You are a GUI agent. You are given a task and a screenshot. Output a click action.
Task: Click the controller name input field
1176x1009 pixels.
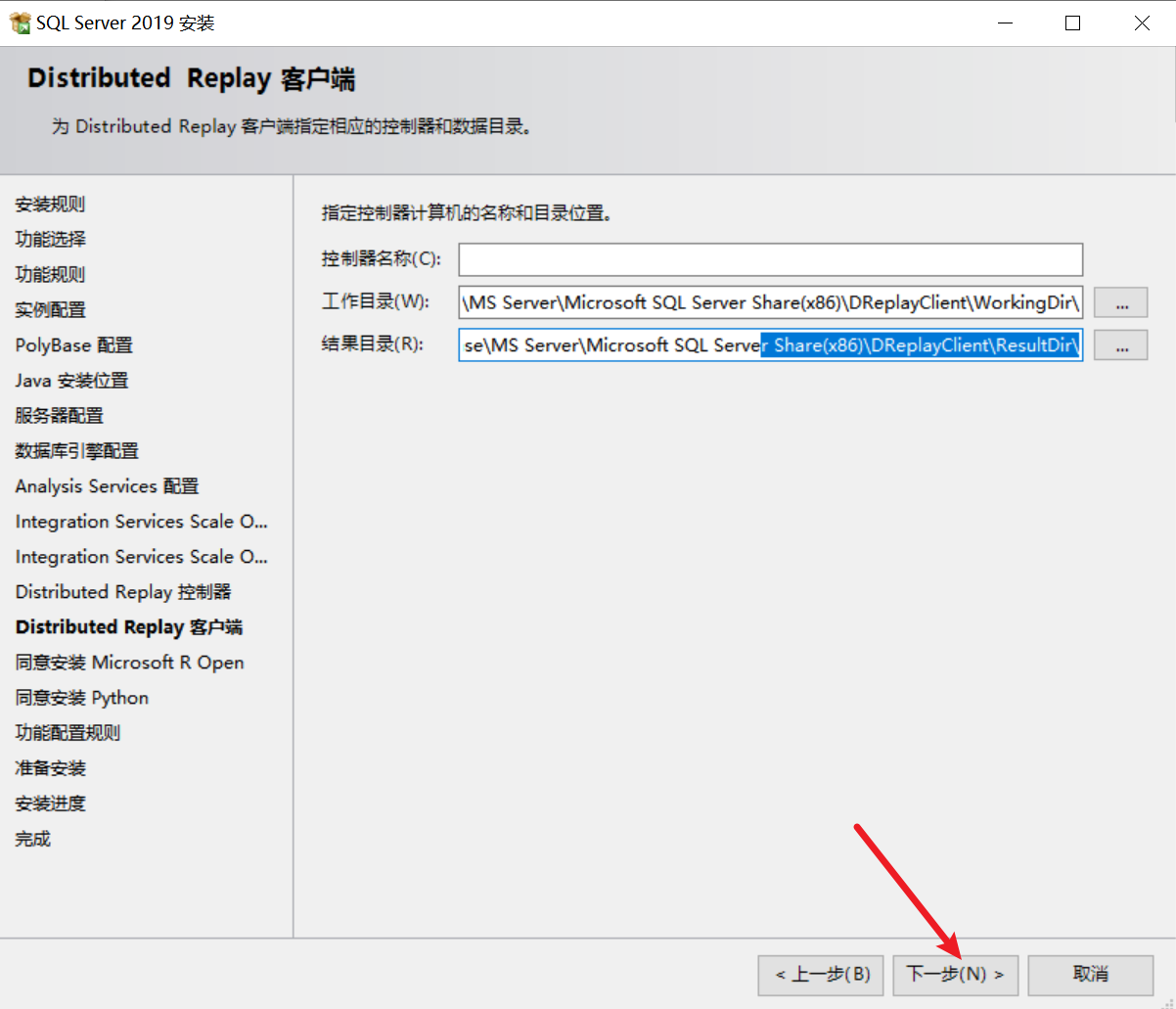(x=770, y=259)
